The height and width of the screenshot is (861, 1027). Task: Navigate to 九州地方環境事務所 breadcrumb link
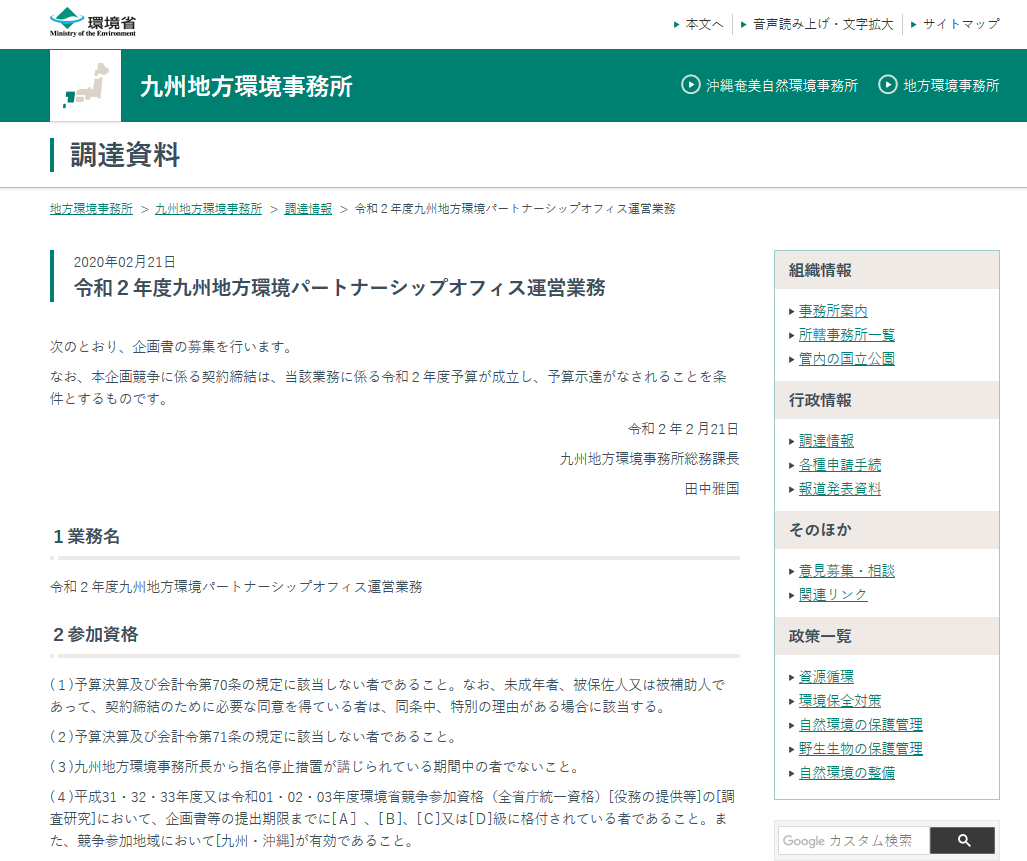[x=208, y=209]
